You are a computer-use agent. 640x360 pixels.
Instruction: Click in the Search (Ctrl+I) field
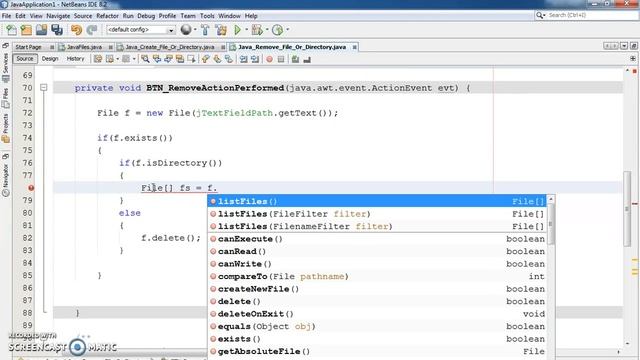592,15
